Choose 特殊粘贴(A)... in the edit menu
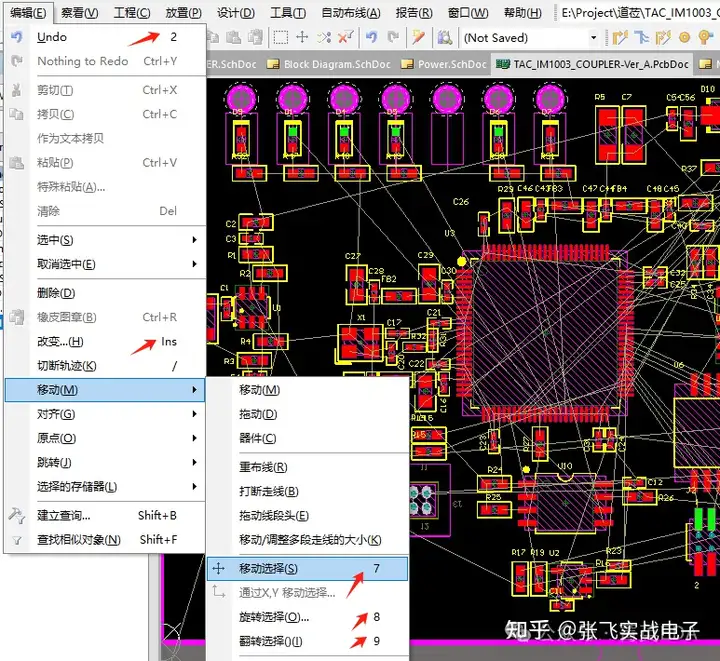 [x=105, y=186]
